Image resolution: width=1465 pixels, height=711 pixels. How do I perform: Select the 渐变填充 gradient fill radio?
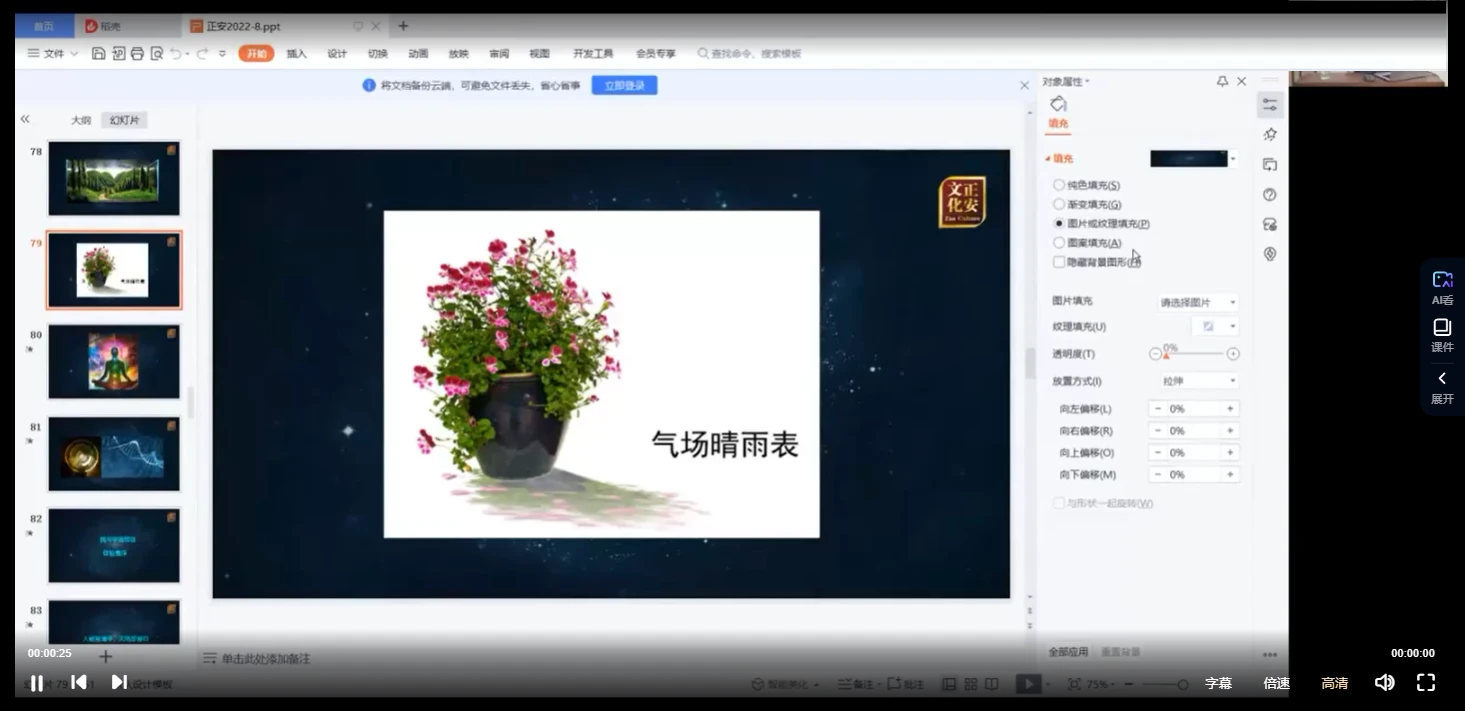tap(1059, 204)
